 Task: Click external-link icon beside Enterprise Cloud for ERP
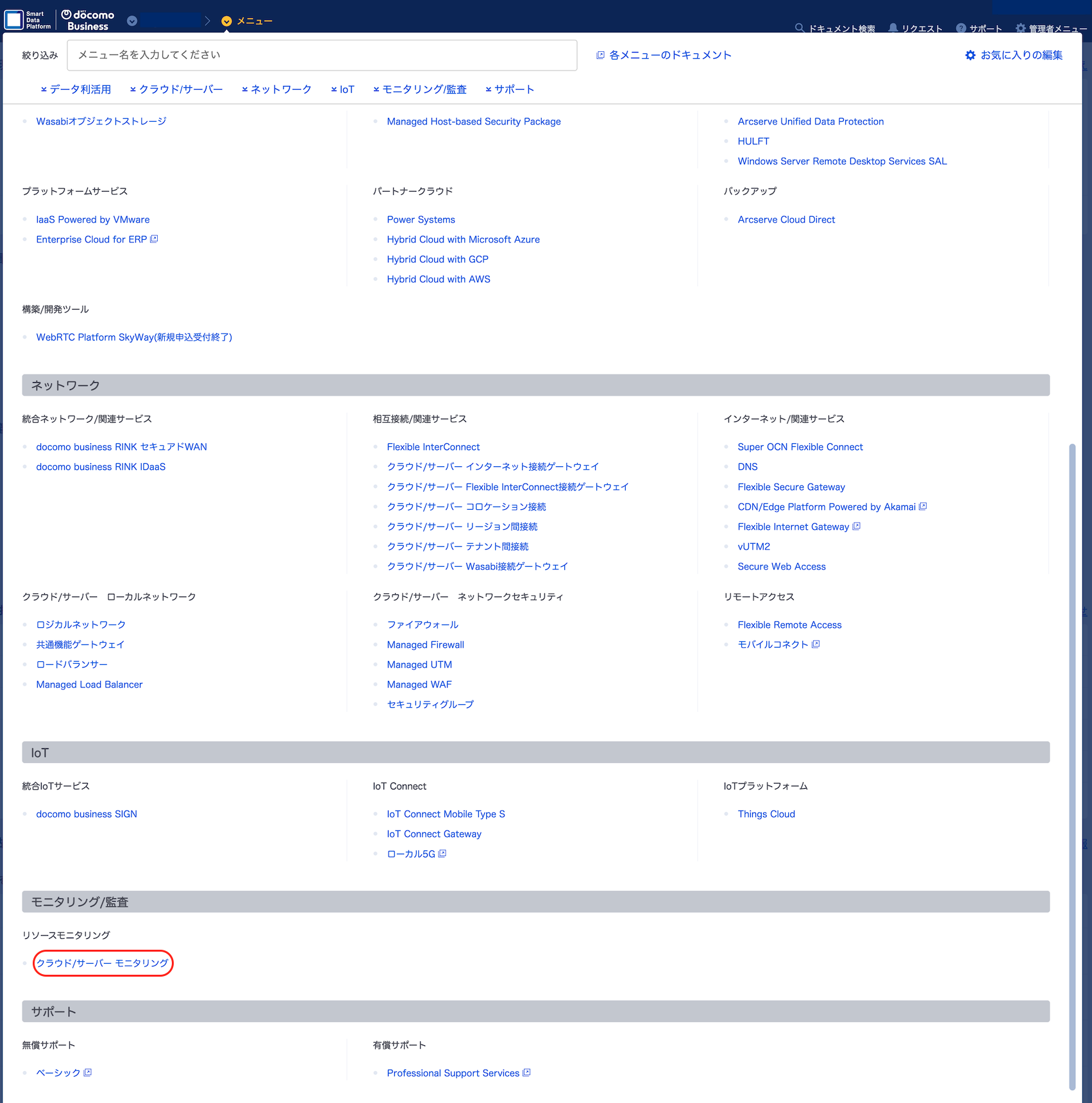[154, 239]
